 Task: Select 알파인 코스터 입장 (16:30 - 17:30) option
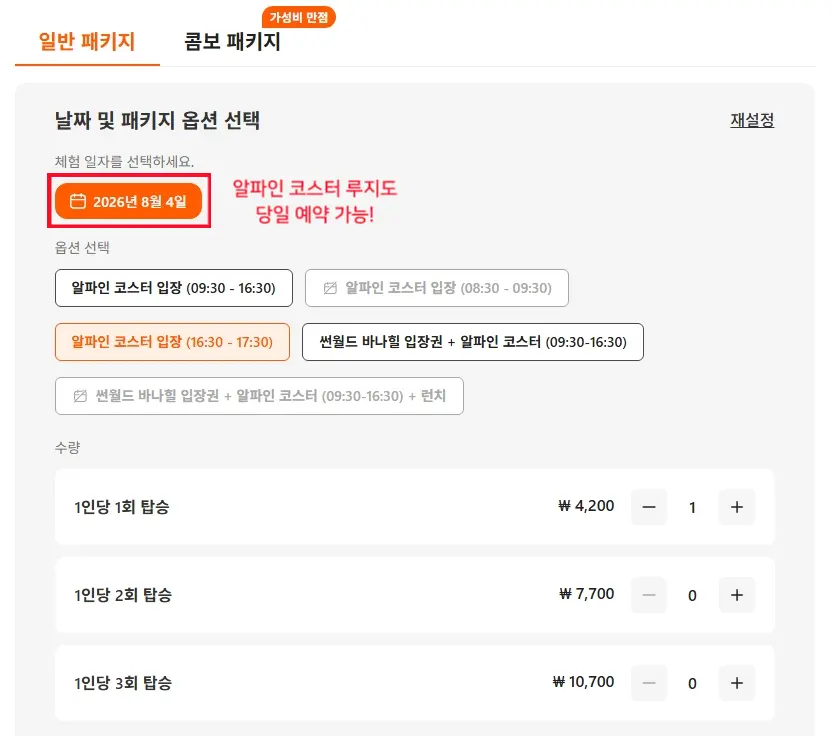[172, 342]
